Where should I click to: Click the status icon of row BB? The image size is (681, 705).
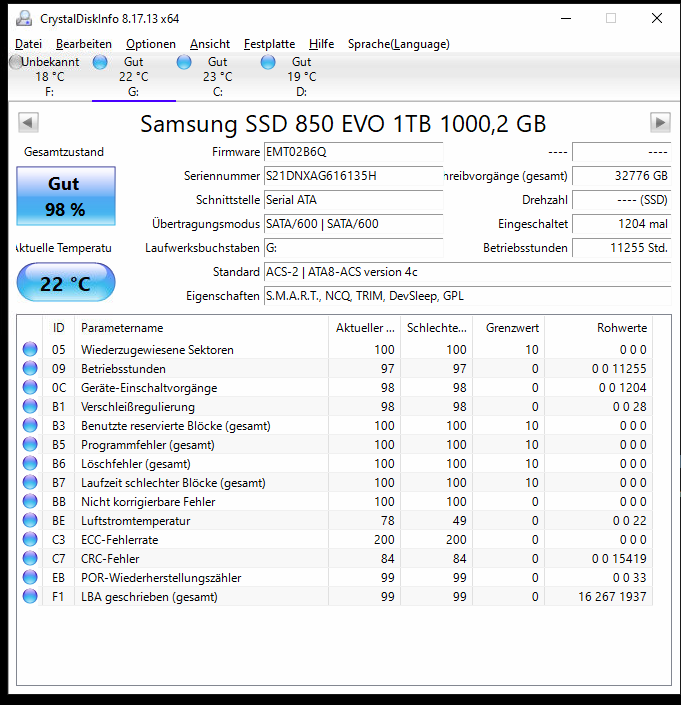[x=30, y=501]
